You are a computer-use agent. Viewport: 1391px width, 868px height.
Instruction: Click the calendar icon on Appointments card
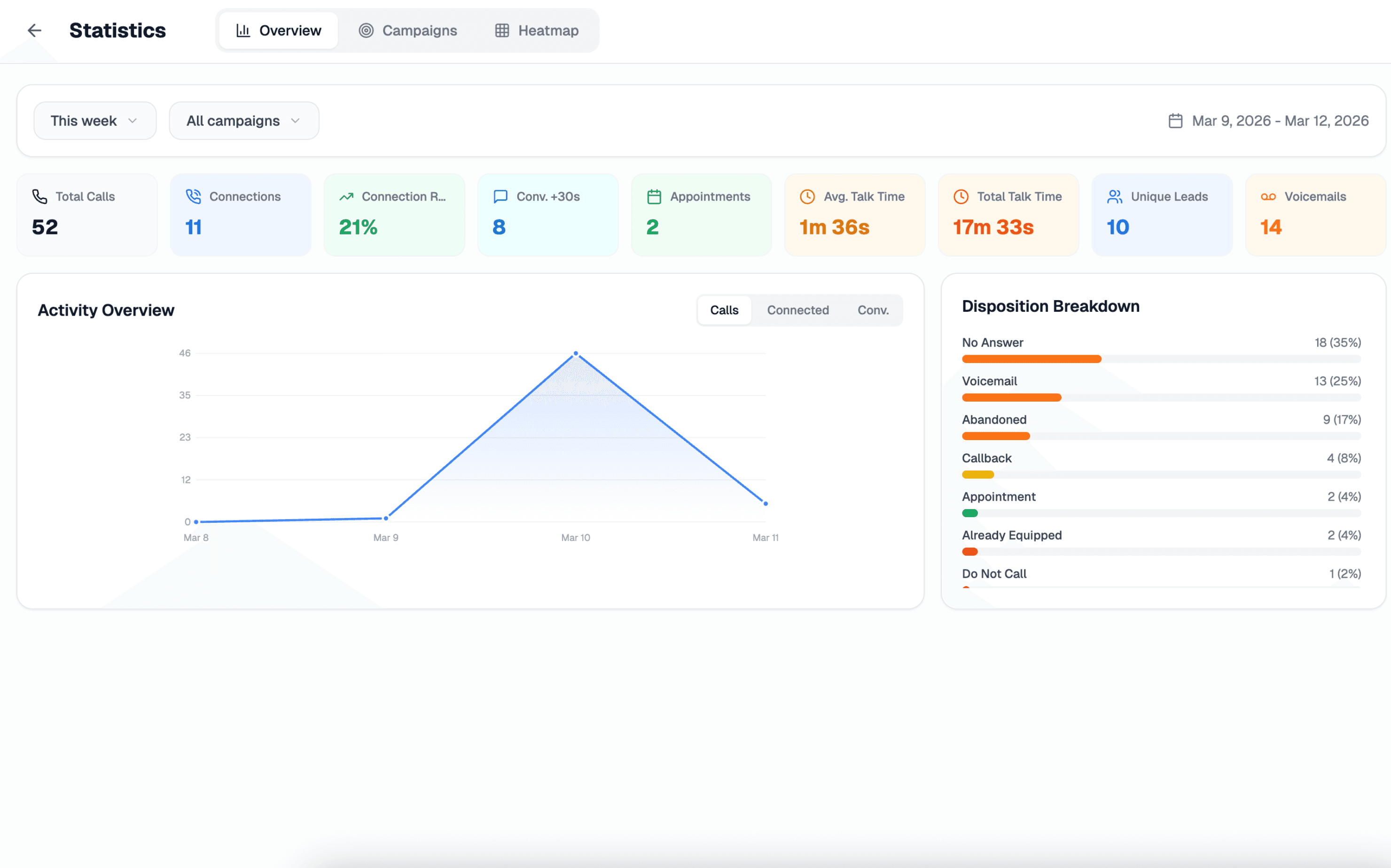pos(654,196)
